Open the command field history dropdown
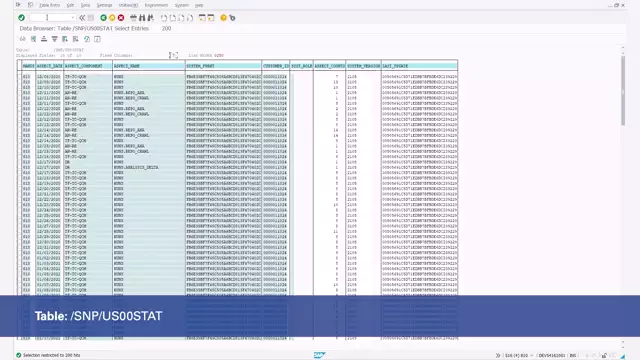The height and width of the screenshot is (360, 640). (73, 18)
